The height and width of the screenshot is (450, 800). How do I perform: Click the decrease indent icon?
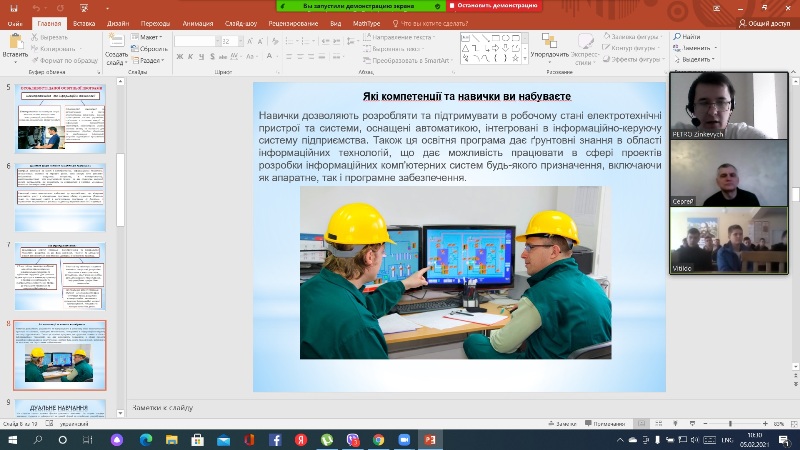(326, 41)
